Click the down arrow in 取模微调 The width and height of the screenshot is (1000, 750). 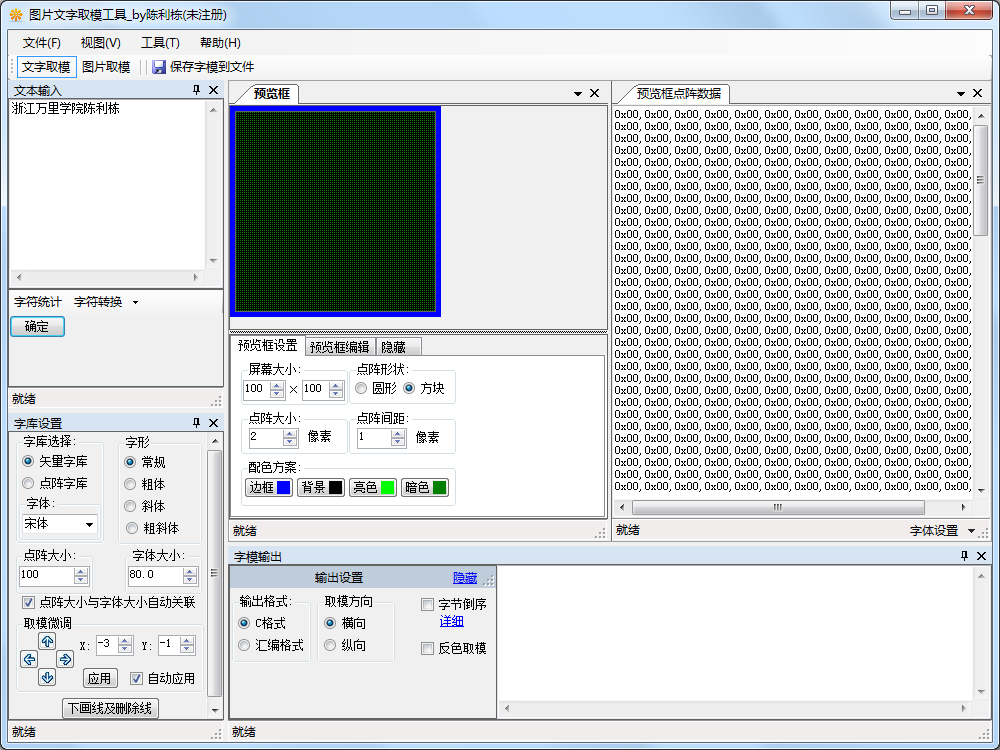tap(46, 677)
